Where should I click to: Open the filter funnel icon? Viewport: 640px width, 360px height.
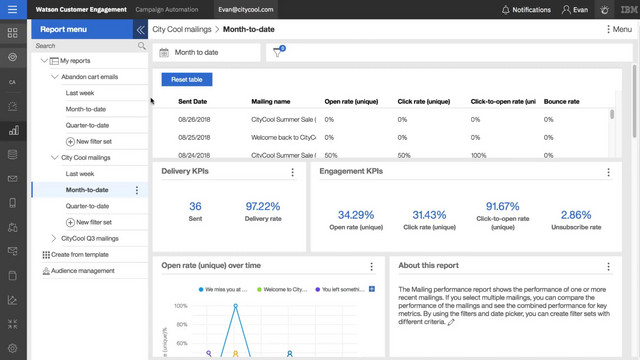coord(278,52)
